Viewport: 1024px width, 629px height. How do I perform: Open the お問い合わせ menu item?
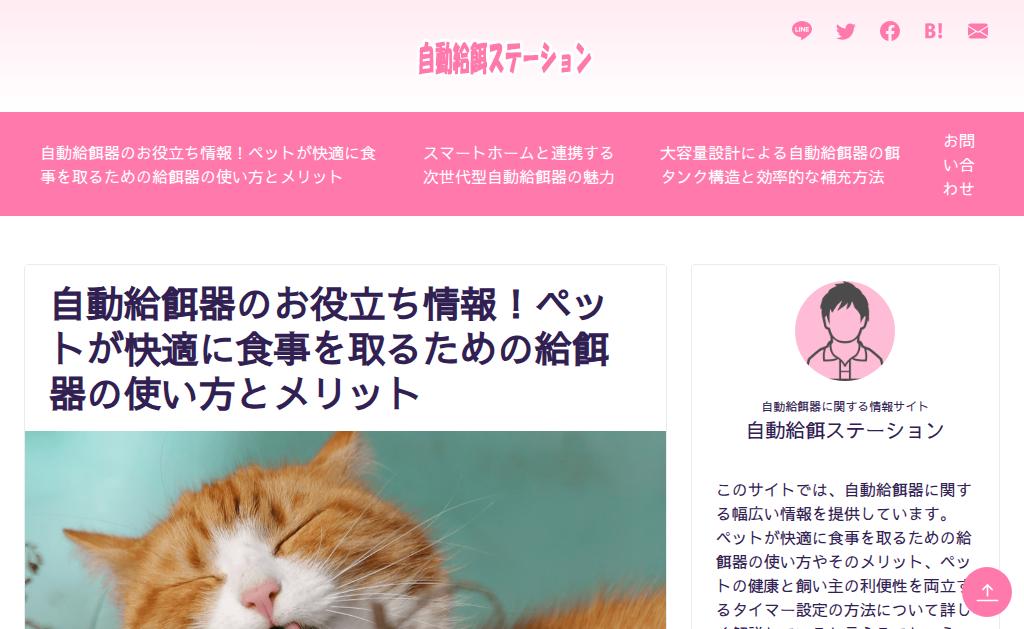point(958,165)
